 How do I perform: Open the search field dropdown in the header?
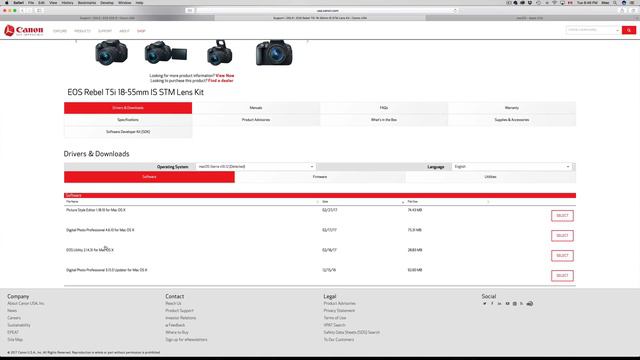[617, 30]
